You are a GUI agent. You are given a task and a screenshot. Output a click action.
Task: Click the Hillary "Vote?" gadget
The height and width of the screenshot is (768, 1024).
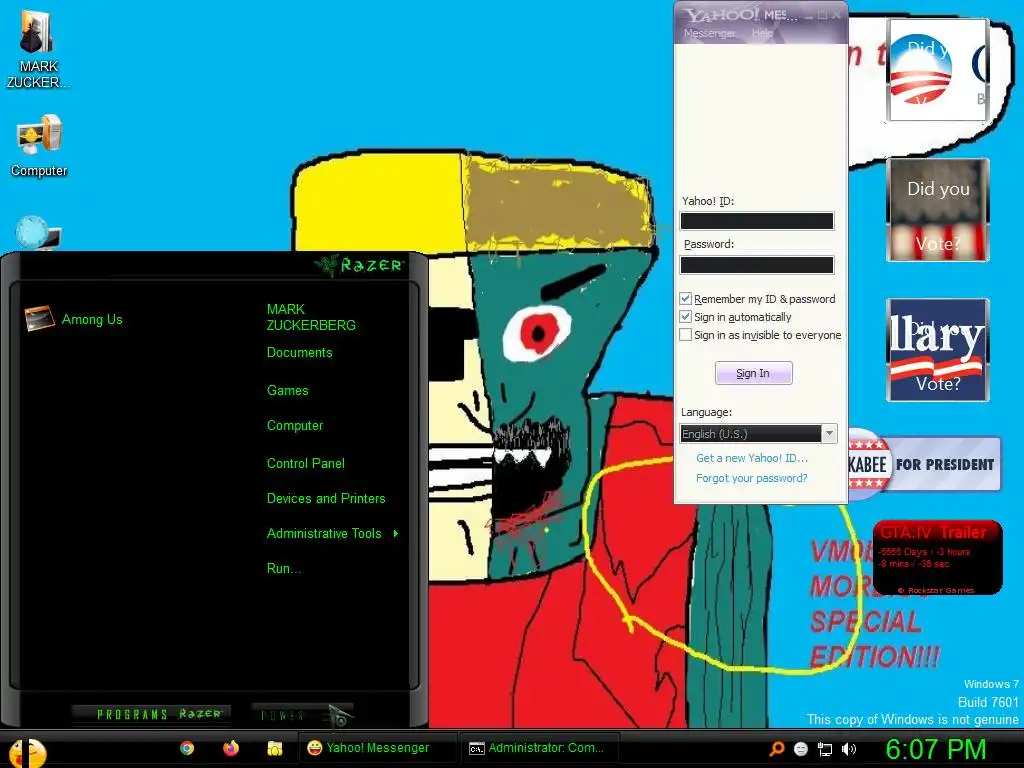point(937,349)
